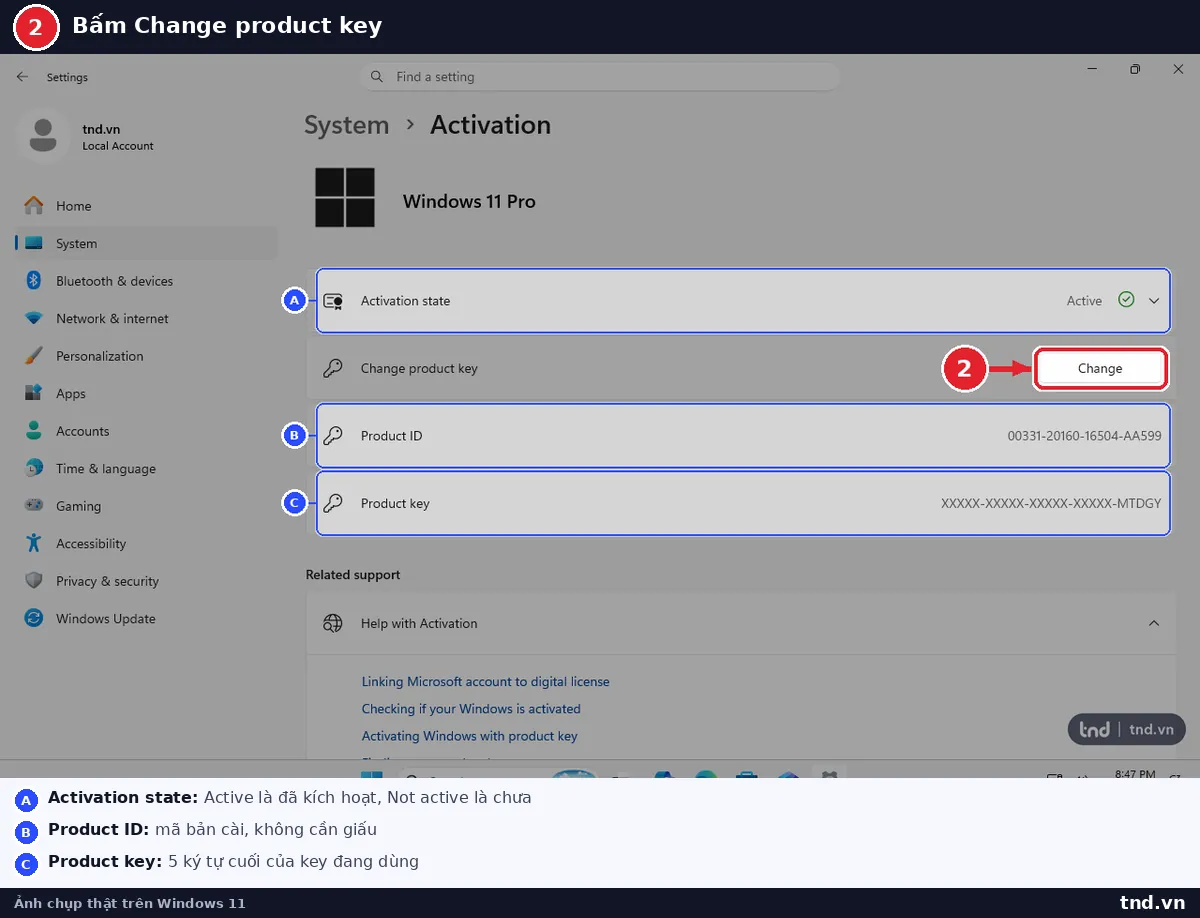
Task: Click the Network wifi icon
Action: click(x=34, y=318)
